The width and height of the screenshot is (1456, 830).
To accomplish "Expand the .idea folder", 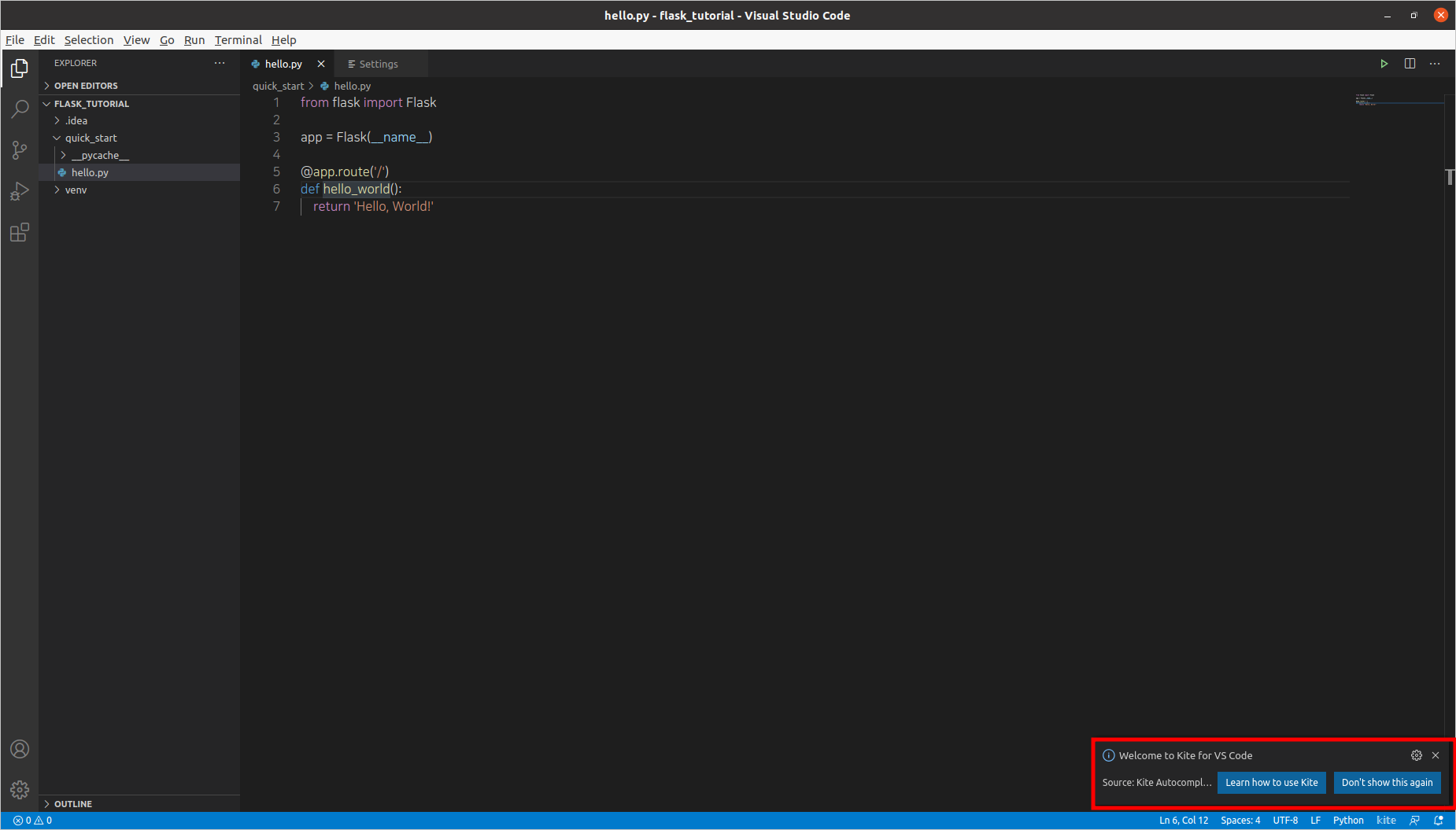I will click(x=139, y=120).
